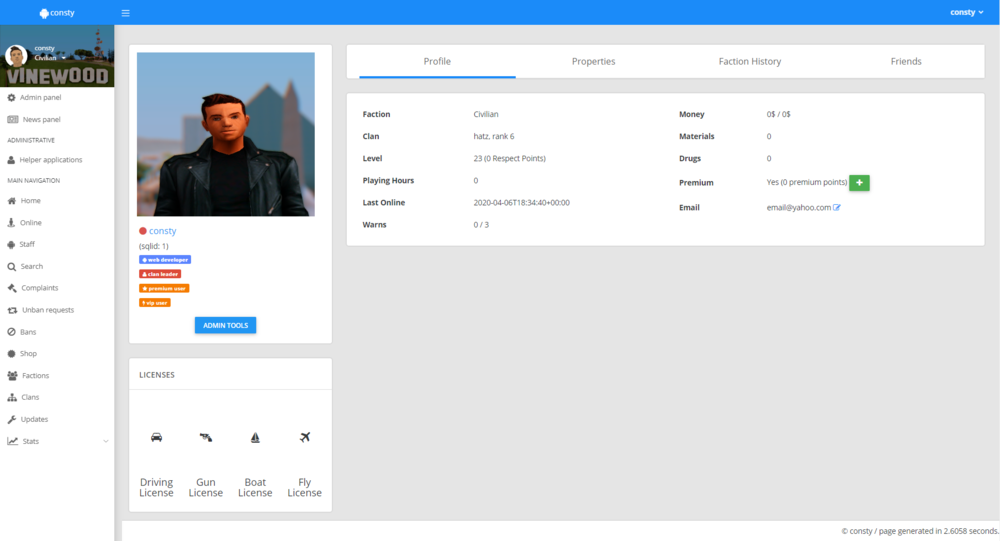Click the '(sqlid: 1)' text
The image size is (1000, 541).
click(154, 246)
